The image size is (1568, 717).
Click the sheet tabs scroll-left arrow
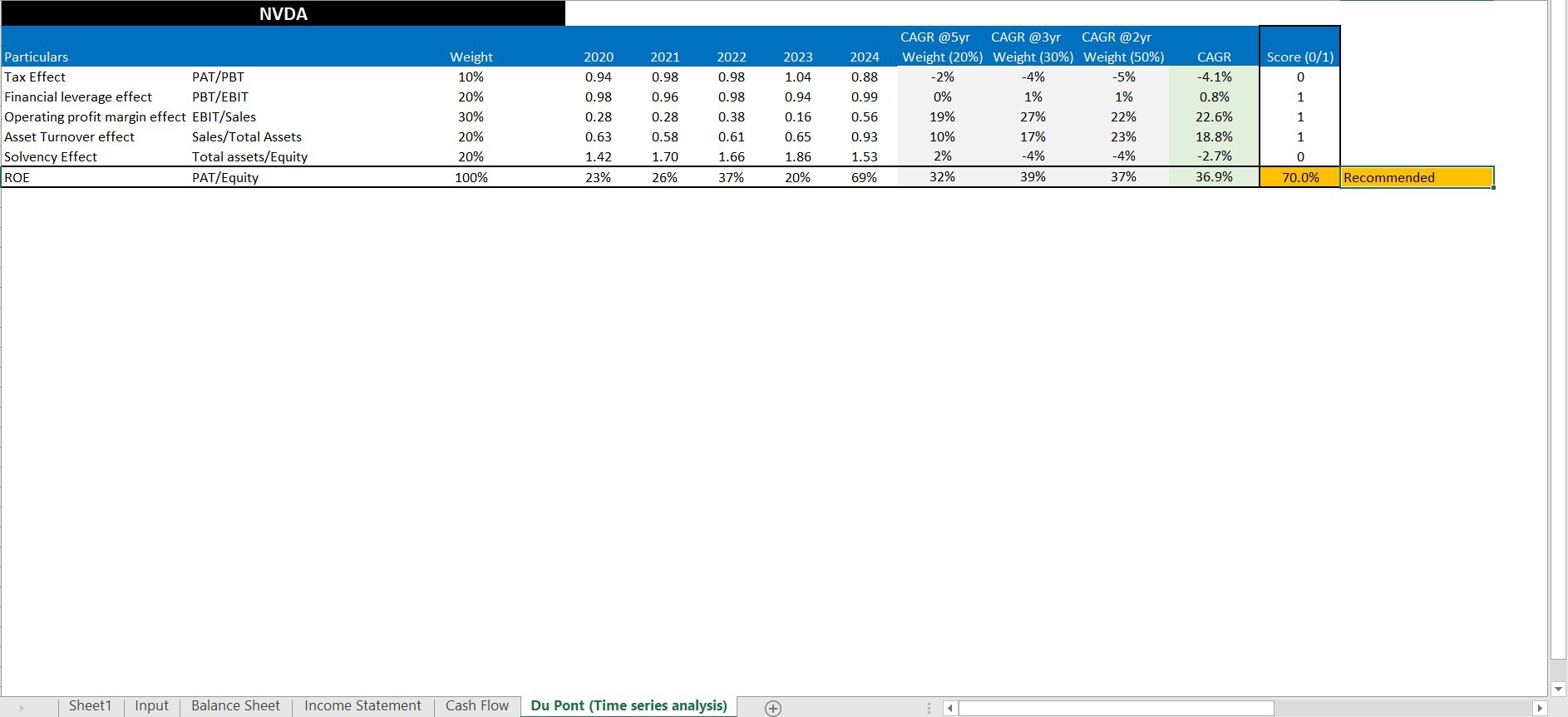(x=22, y=708)
